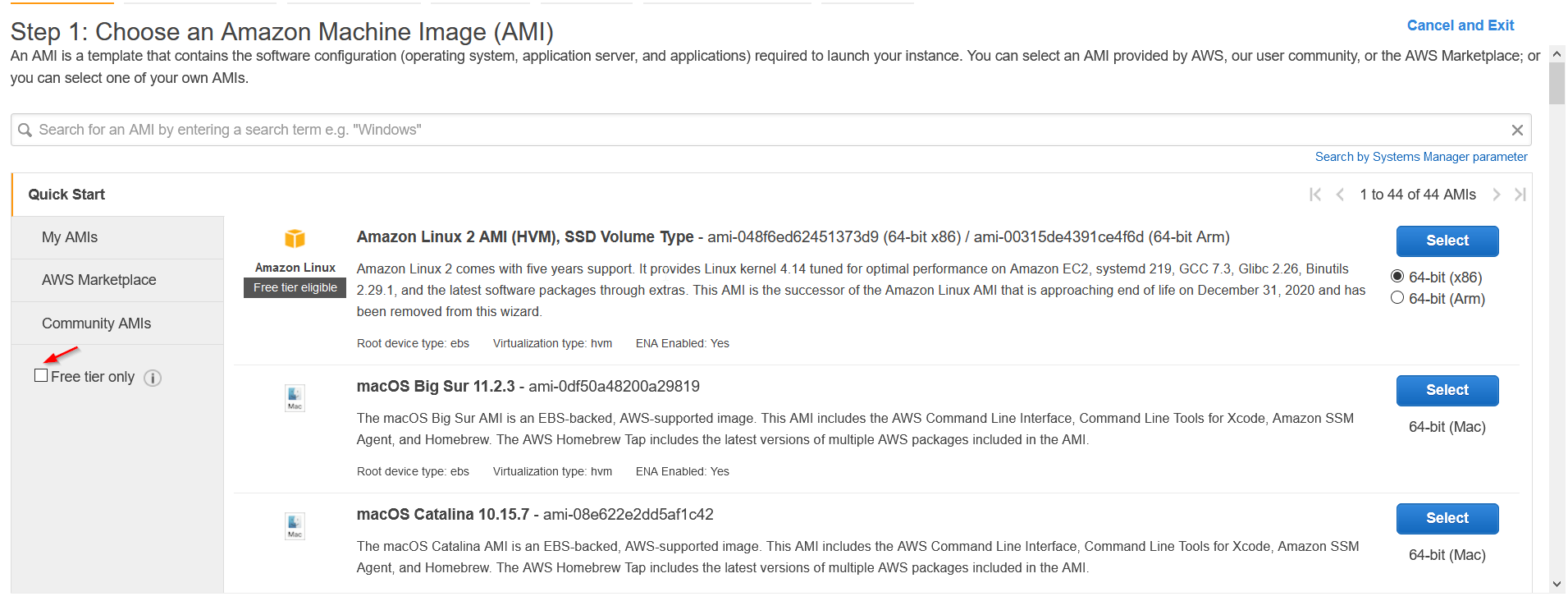Click the Amazon Linux orange box icon

tap(295, 238)
